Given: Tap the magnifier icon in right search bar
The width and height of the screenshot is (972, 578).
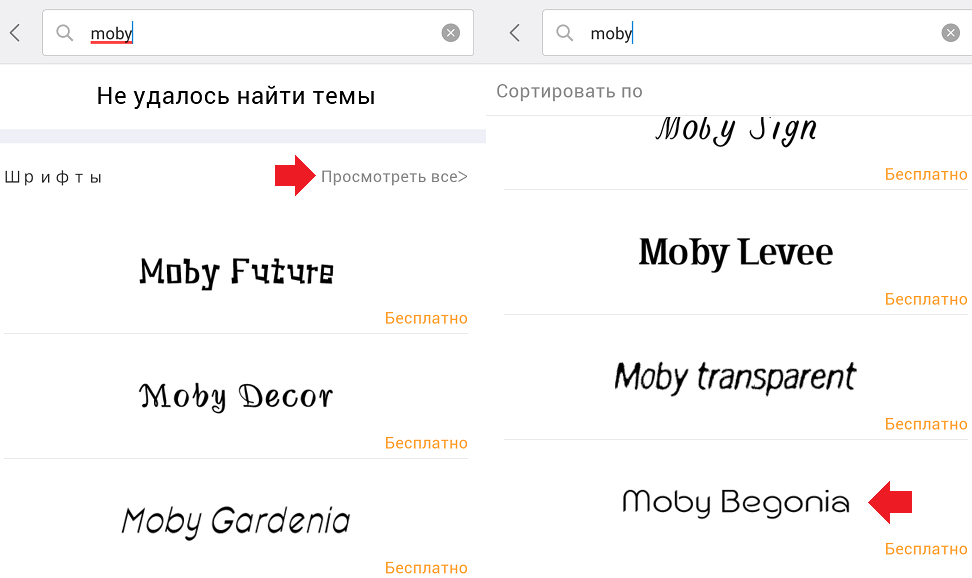Looking at the screenshot, I should pyautogui.click(x=565, y=33).
